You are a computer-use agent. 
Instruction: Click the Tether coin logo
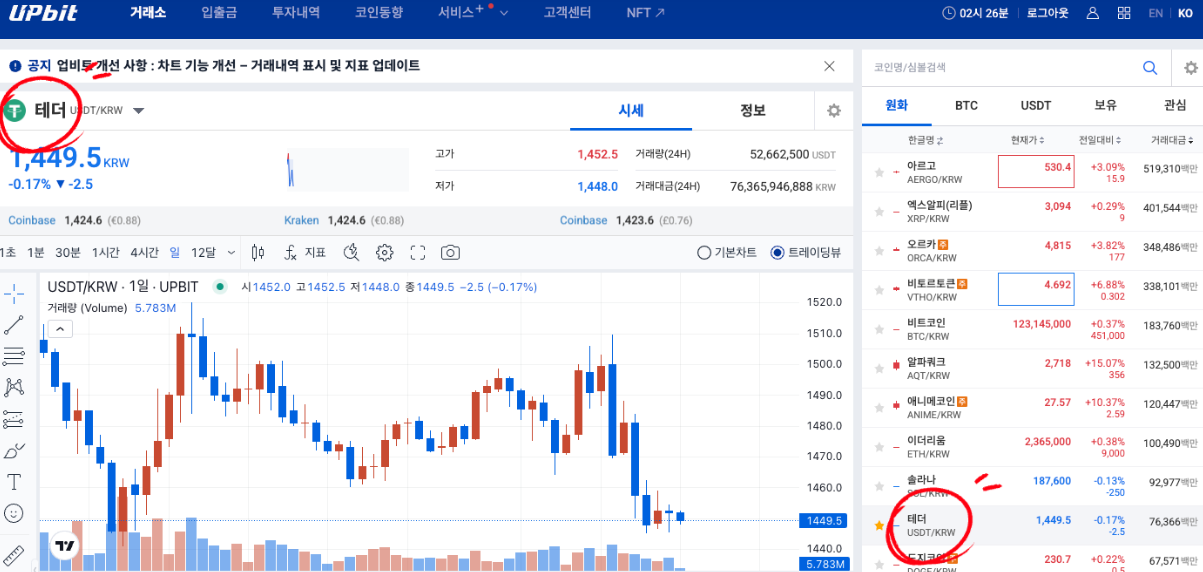(x=15, y=111)
